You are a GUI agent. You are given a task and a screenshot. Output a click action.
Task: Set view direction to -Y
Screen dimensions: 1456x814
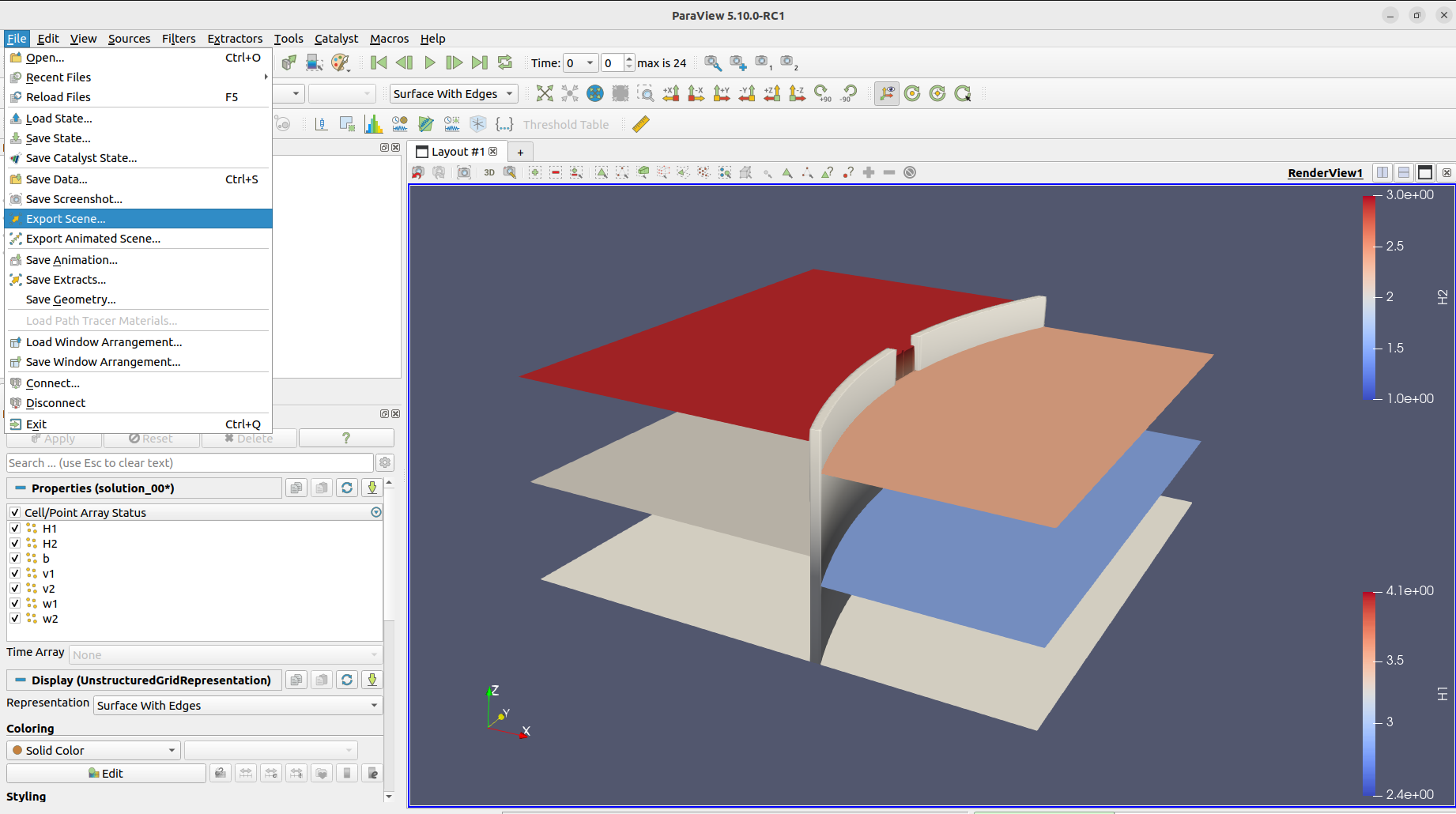coord(747,93)
